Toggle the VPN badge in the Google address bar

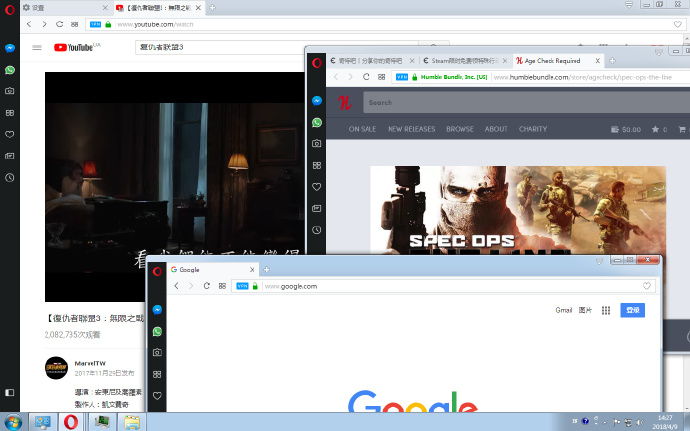click(241, 286)
